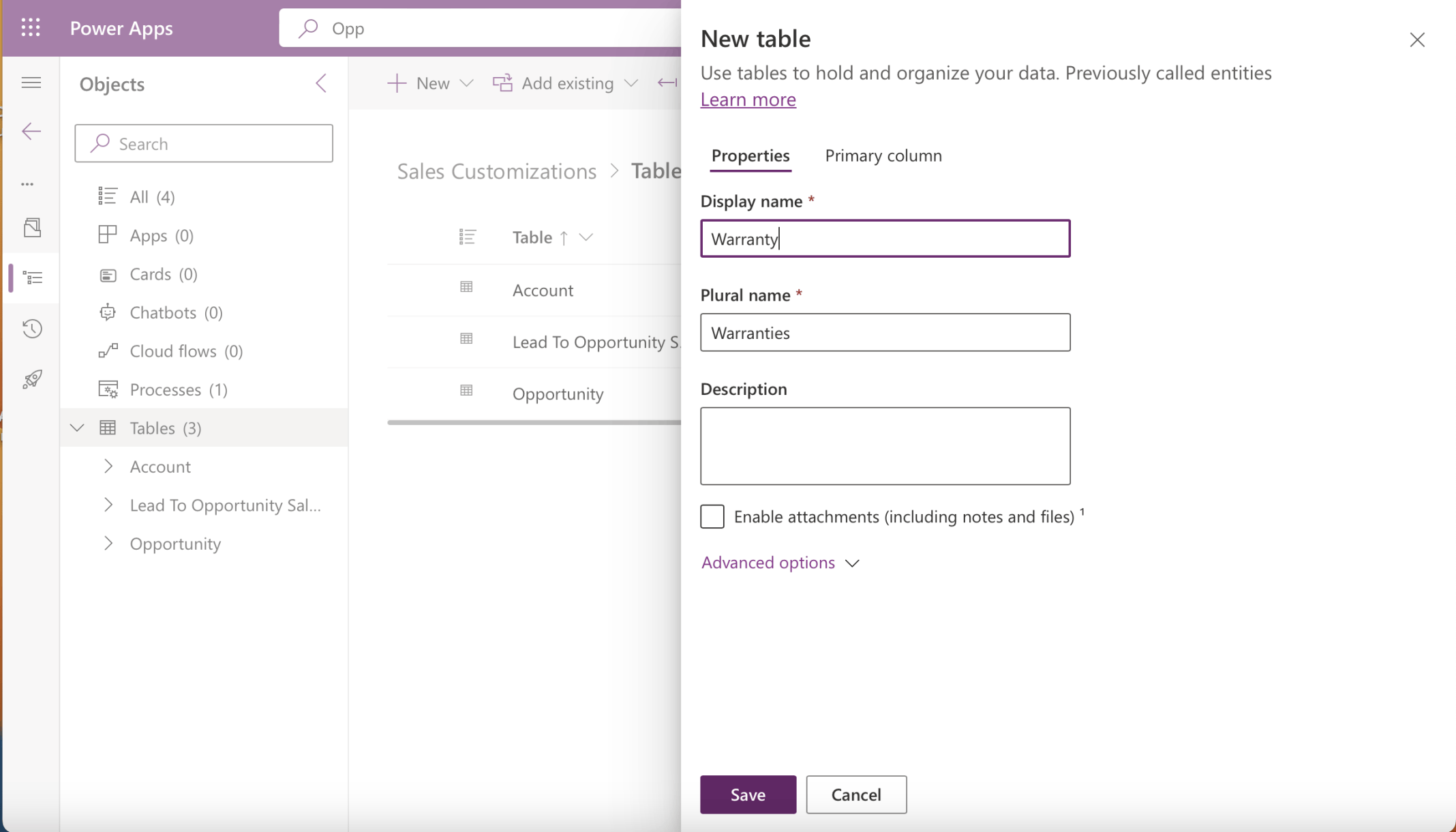Enable attachments checkbox
Viewport: 1456px width, 832px height.
pyautogui.click(x=712, y=516)
